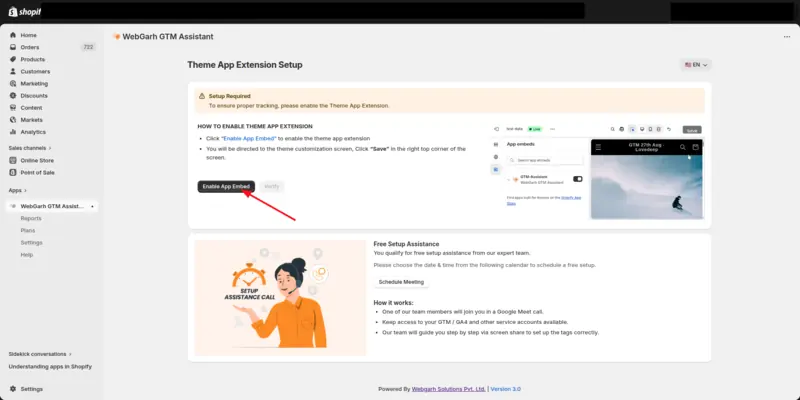Click the 722 badge next to Orders

(88, 47)
